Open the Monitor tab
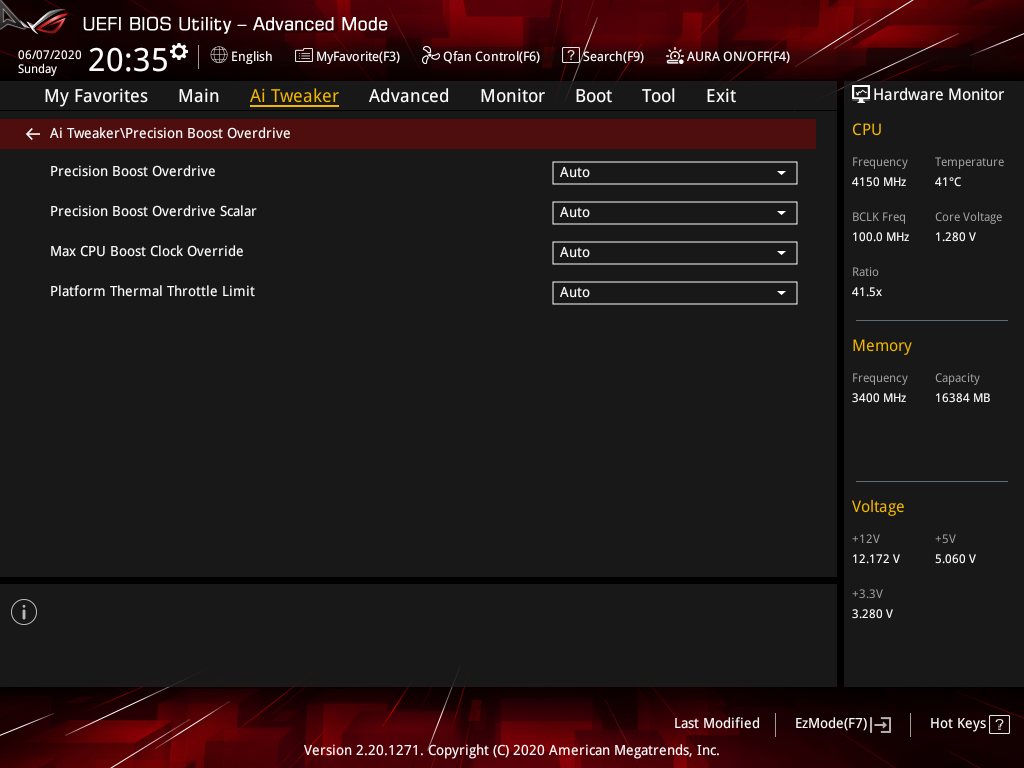Image resolution: width=1024 pixels, height=768 pixels. (x=513, y=96)
